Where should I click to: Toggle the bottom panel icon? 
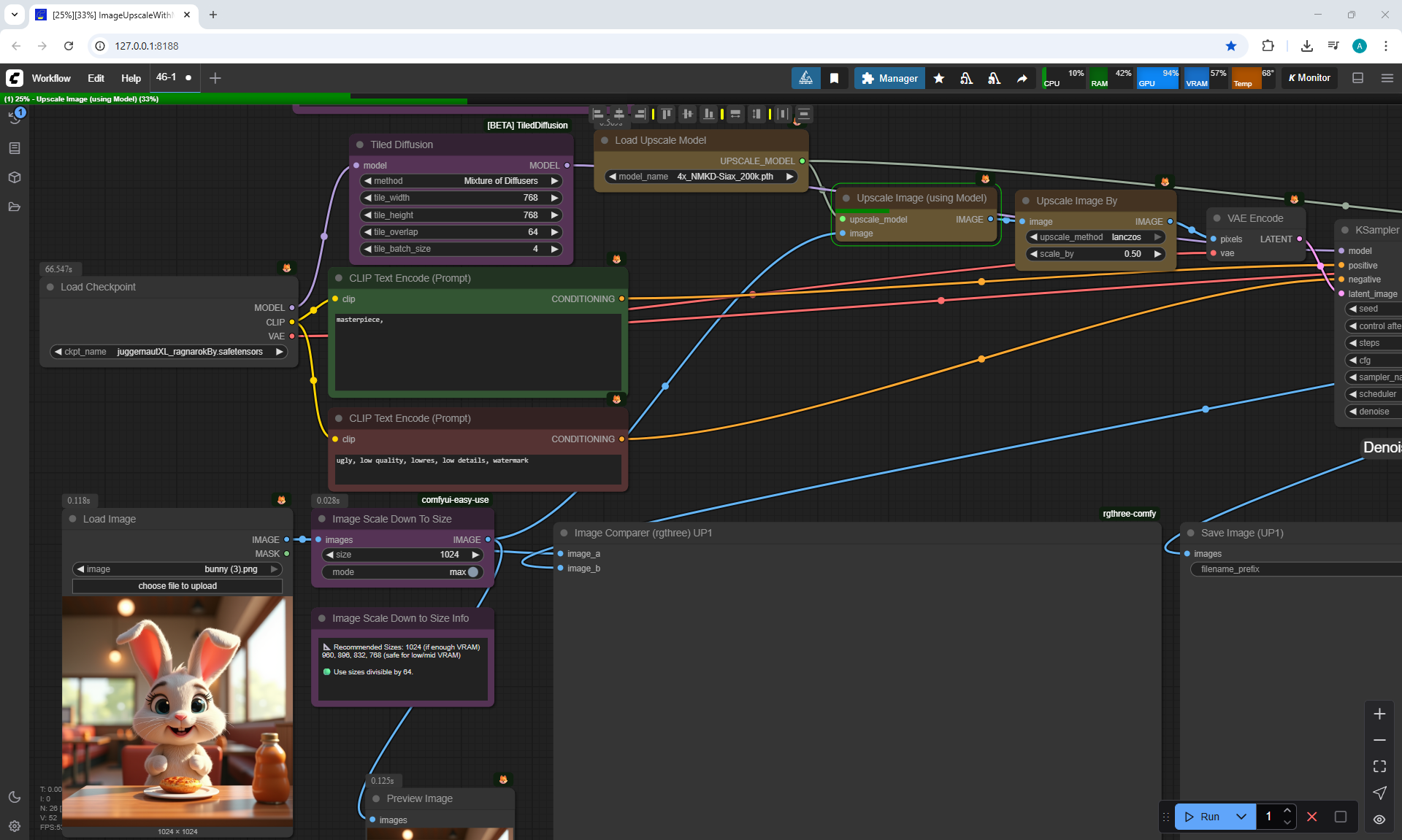[x=1357, y=78]
